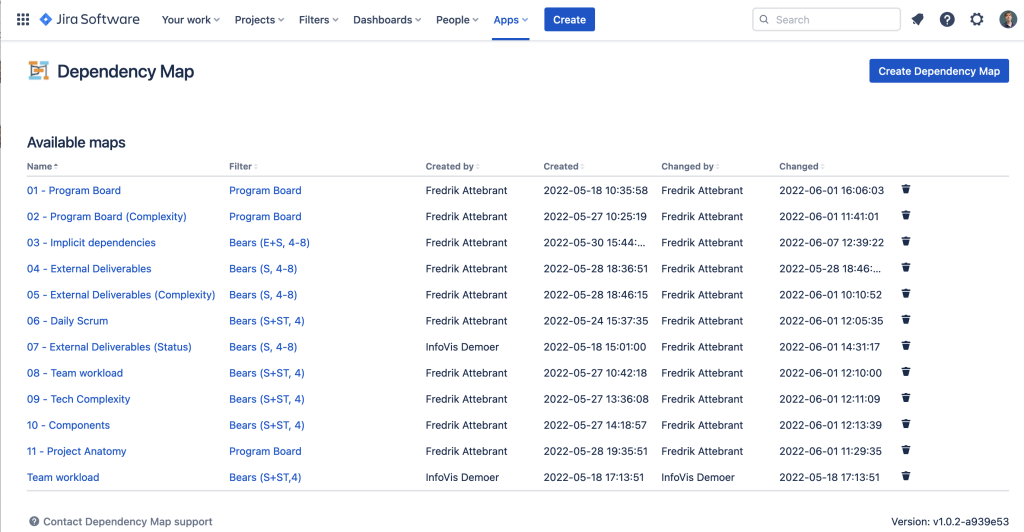Open the People menu
The height and width of the screenshot is (532, 1024).
coord(457,20)
